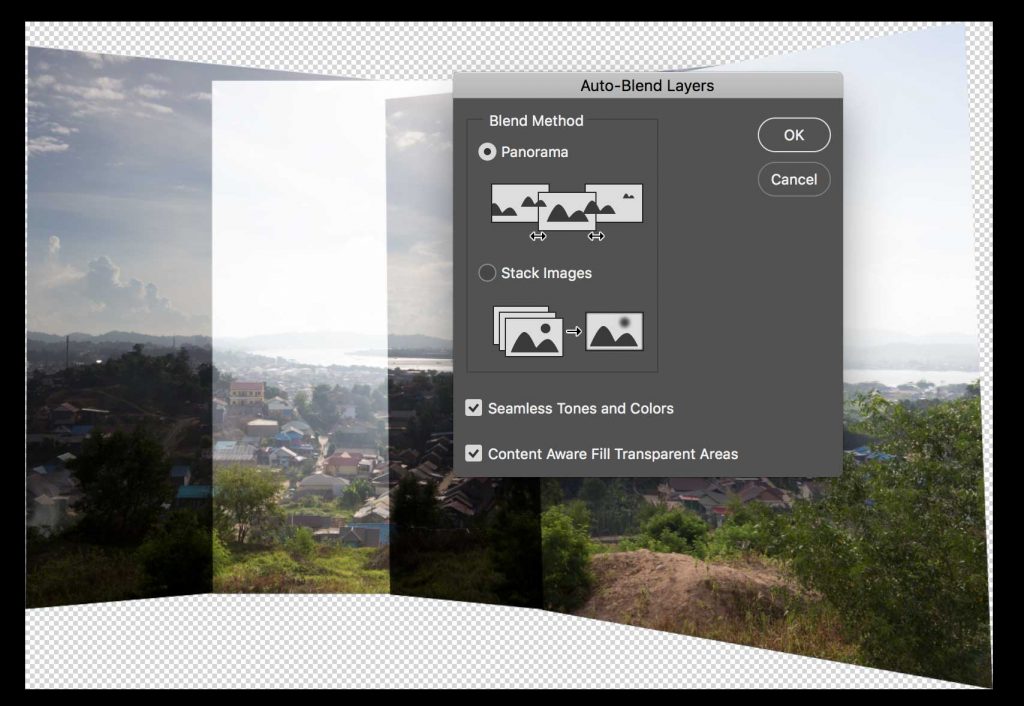Click the right overlap arrow under panorama illustration
Screen dimensions: 1024x706
pyautogui.click(x=596, y=236)
